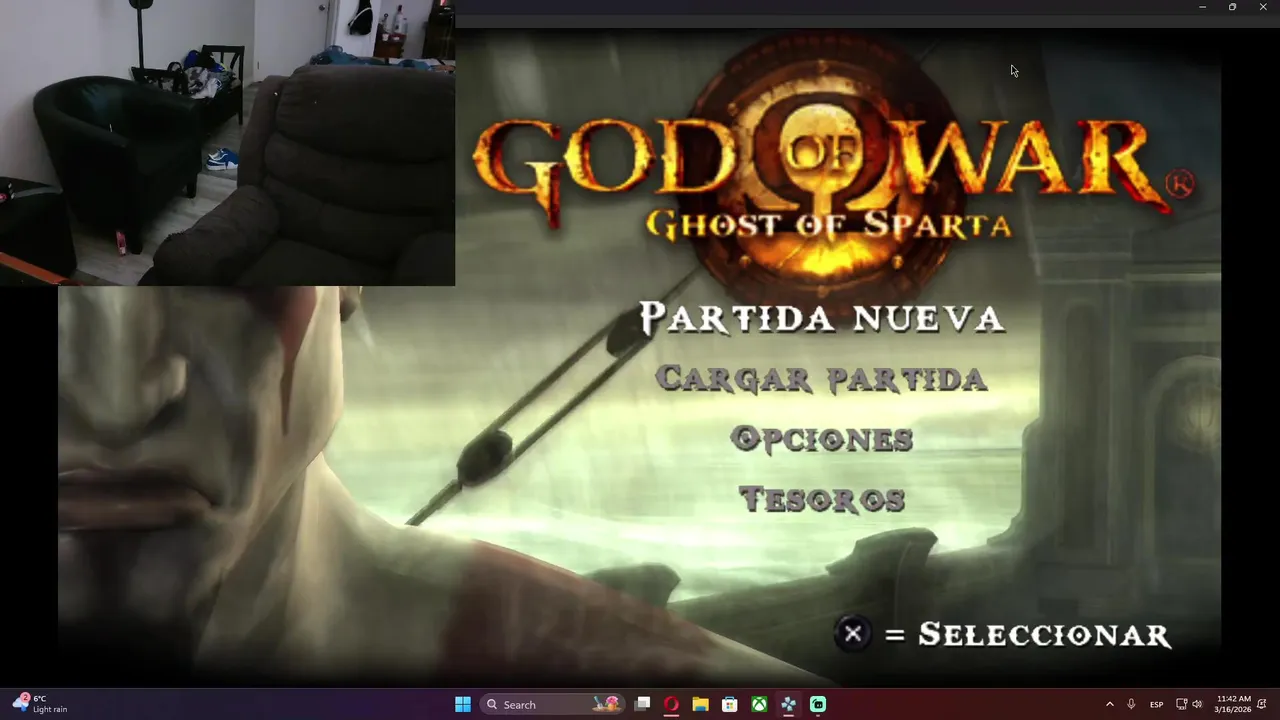Open Task View on taskbar
1280x720 pixels.
(643, 704)
